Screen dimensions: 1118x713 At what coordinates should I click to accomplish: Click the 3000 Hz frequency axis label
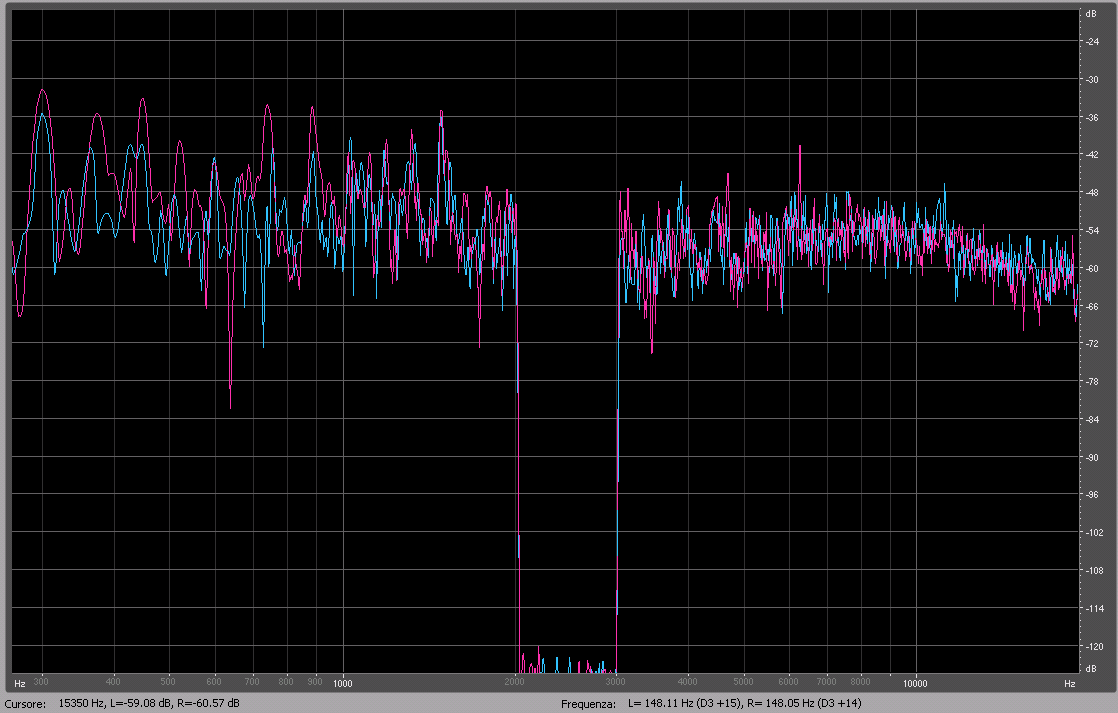(616, 682)
